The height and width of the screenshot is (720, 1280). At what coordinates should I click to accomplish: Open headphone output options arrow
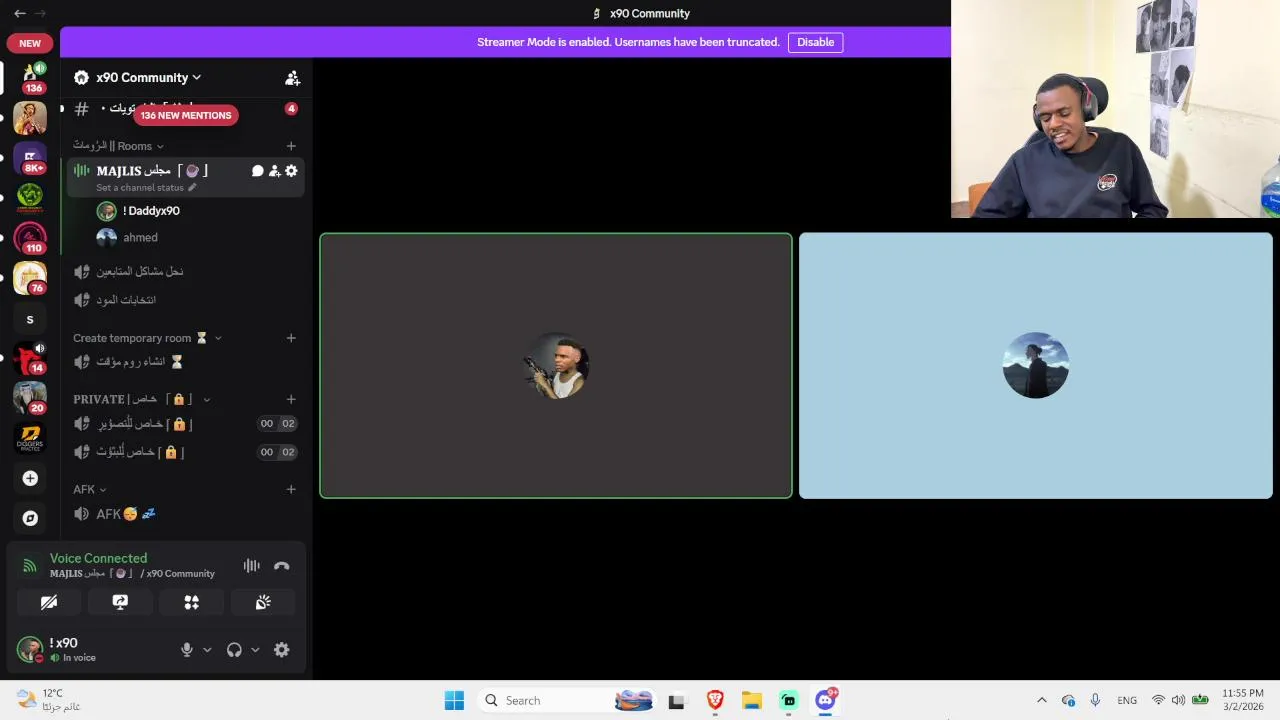tap(255, 650)
